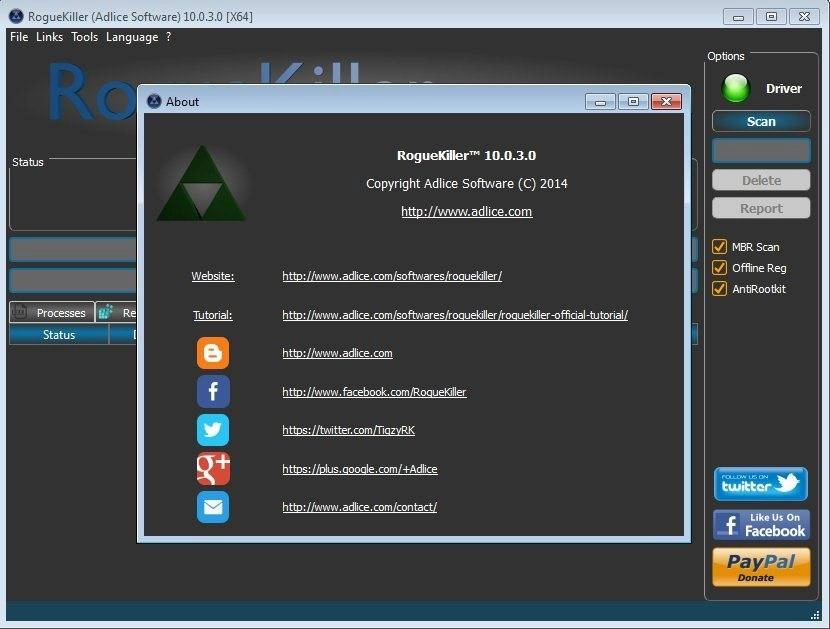830x629 pixels.
Task: Click Like Us On Facebook badge
Action: pyautogui.click(x=761, y=525)
